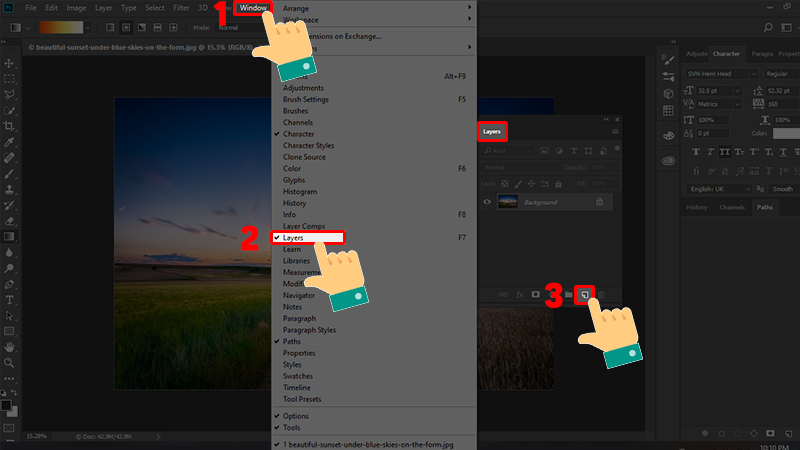Image resolution: width=800 pixels, height=450 pixels.
Task: Toggle Underline in Character panel
Action: click(783, 152)
